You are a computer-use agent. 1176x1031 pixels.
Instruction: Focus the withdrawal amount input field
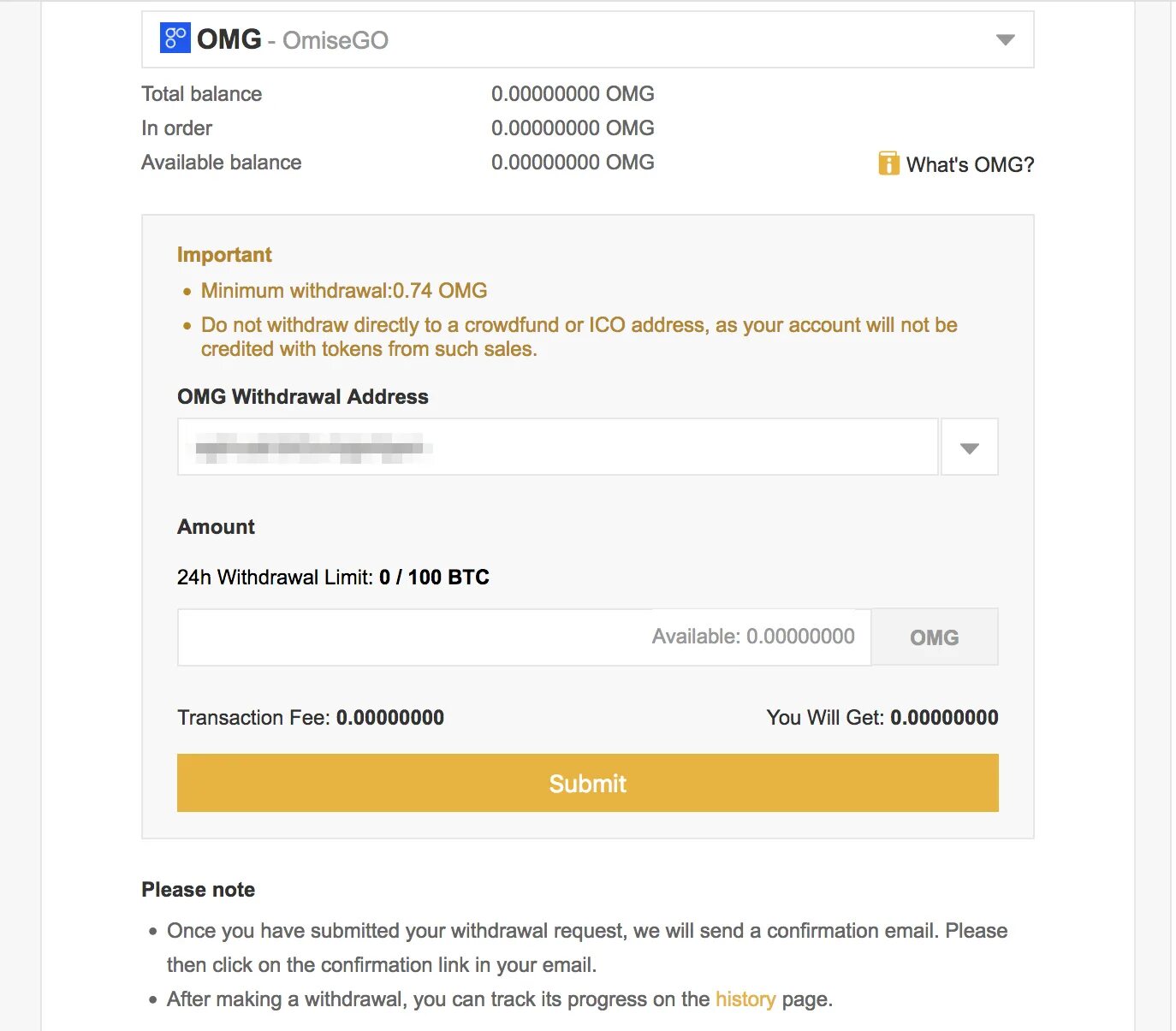click(x=524, y=637)
